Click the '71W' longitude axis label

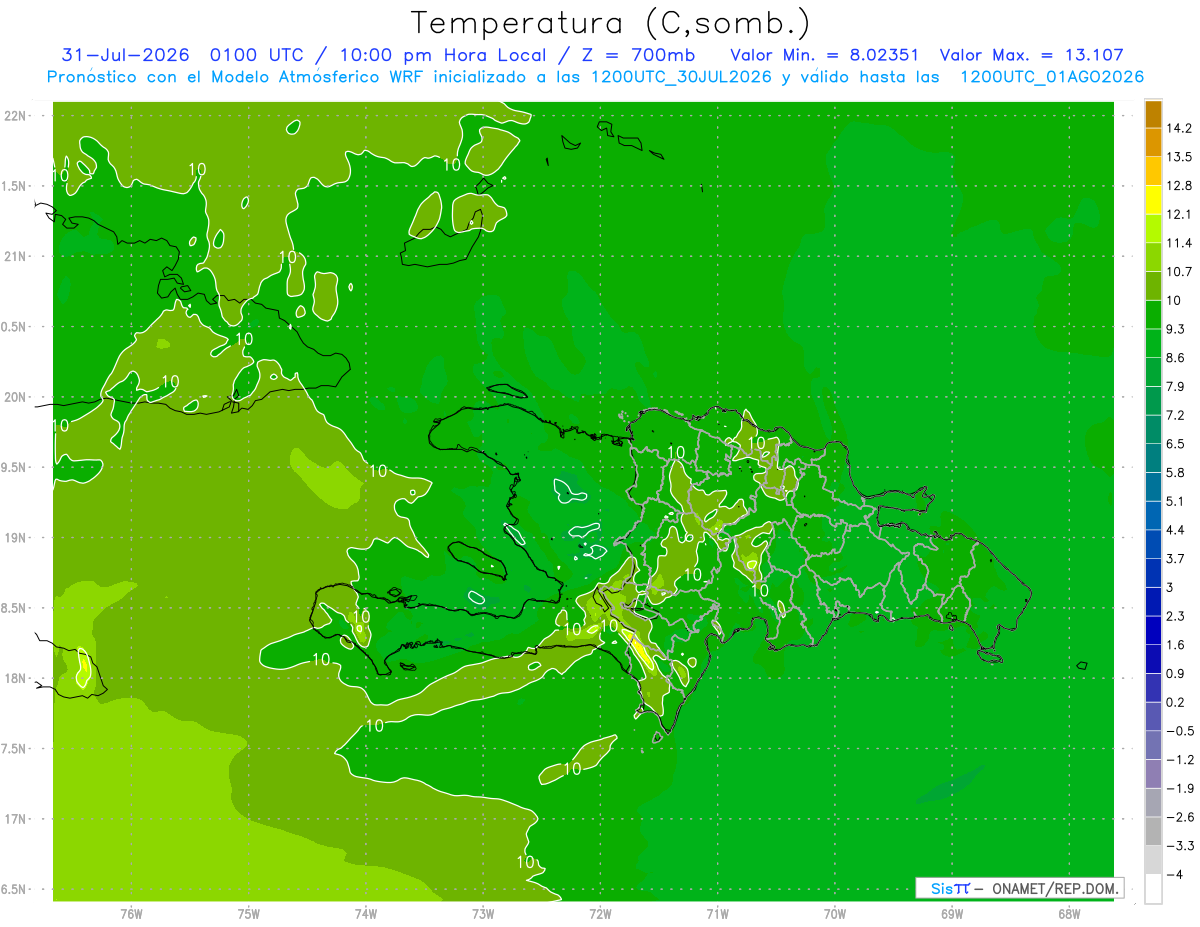click(x=717, y=912)
